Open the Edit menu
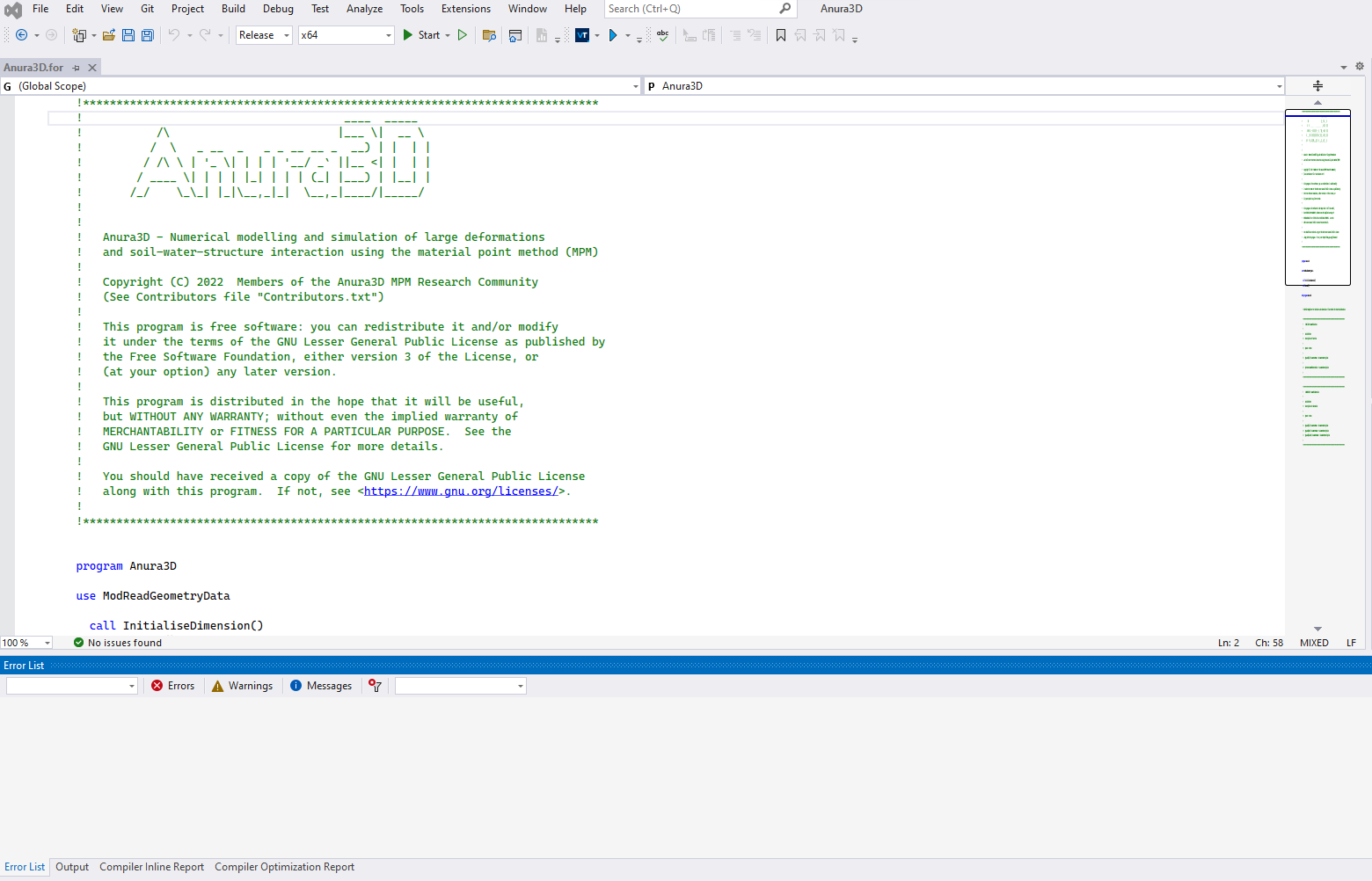1372x881 pixels. pos(75,9)
